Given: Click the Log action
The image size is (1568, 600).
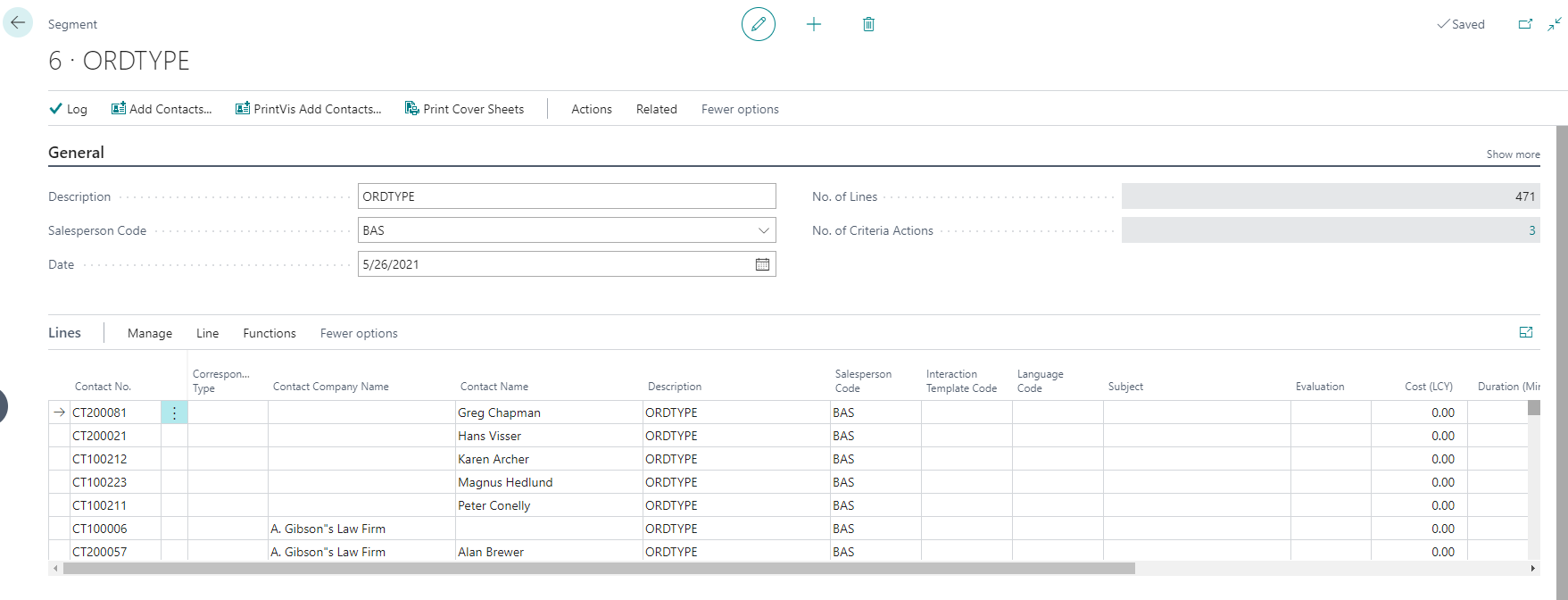Looking at the screenshot, I should point(69,109).
